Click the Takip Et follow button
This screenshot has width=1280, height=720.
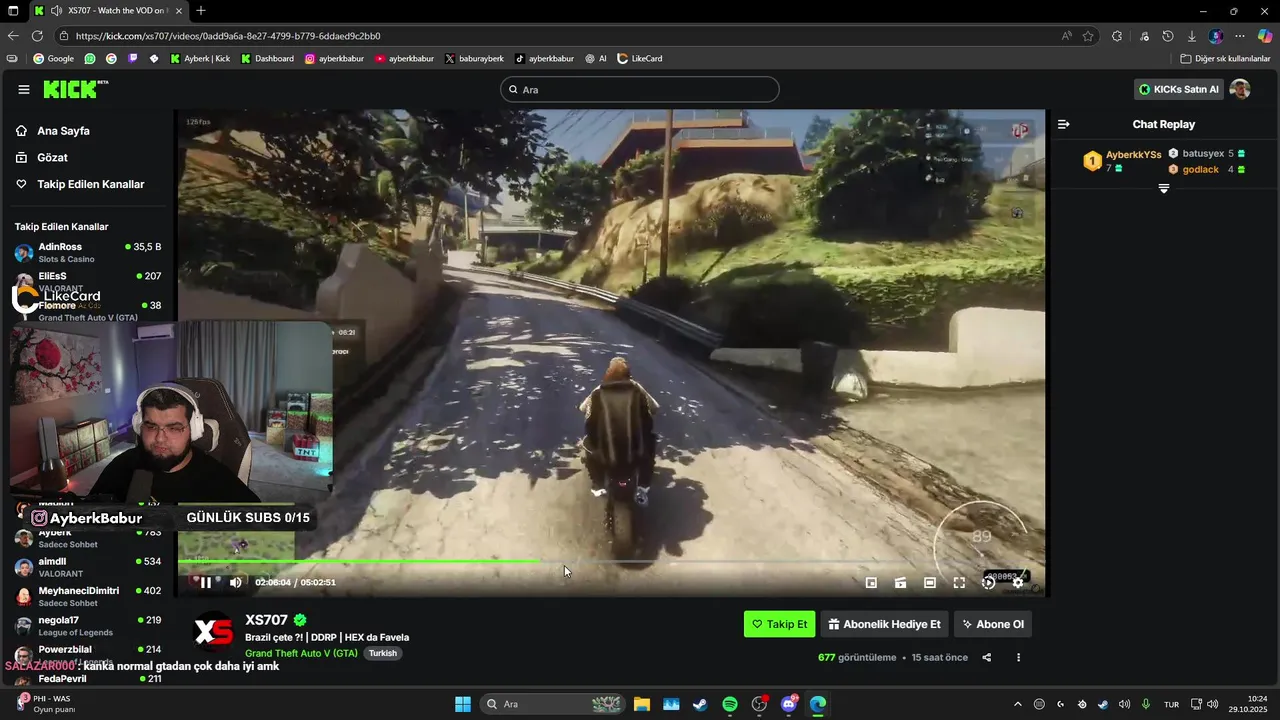tap(779, 624)
